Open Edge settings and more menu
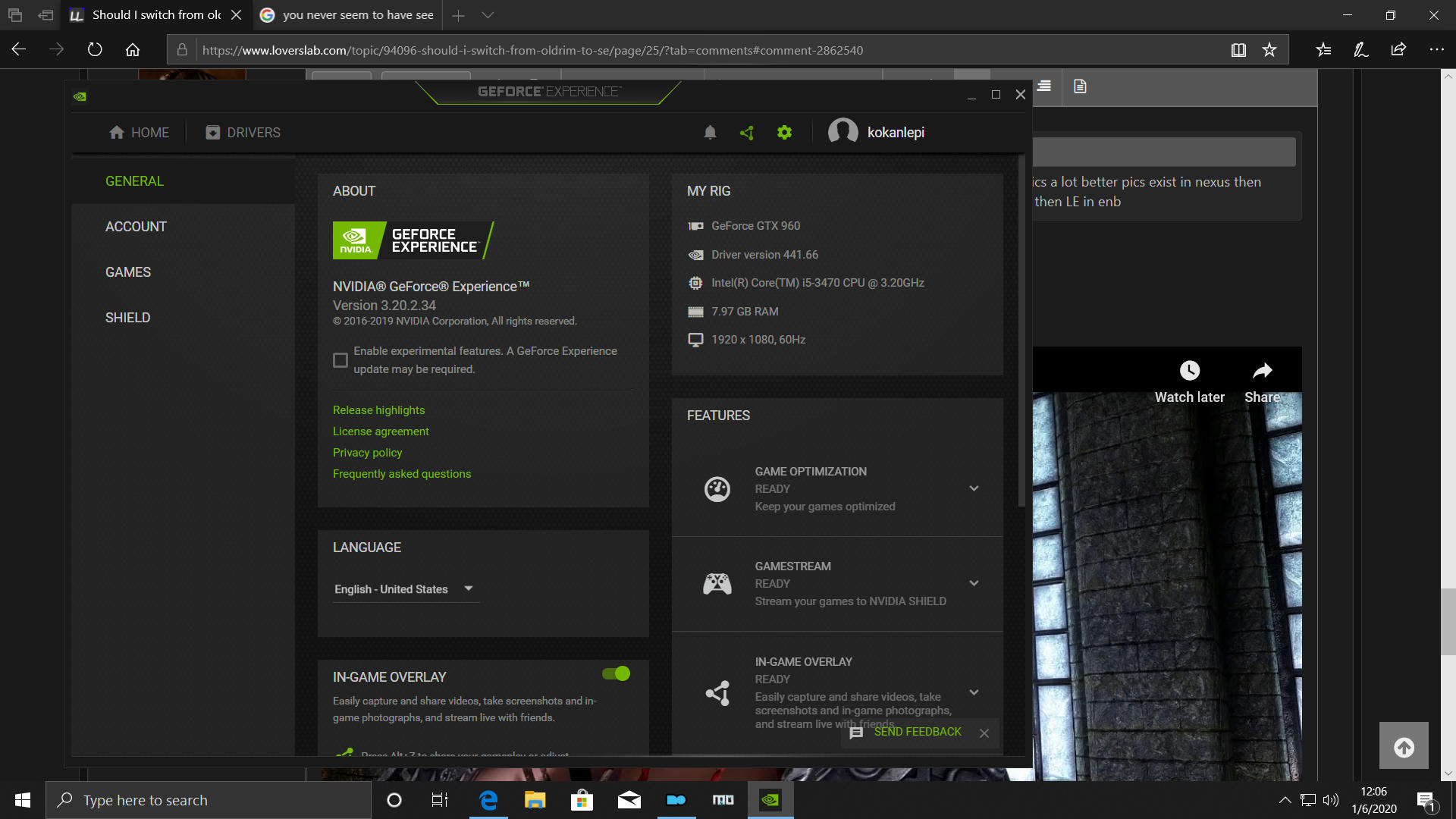 pyautogui.click(x=1436, y=50)
